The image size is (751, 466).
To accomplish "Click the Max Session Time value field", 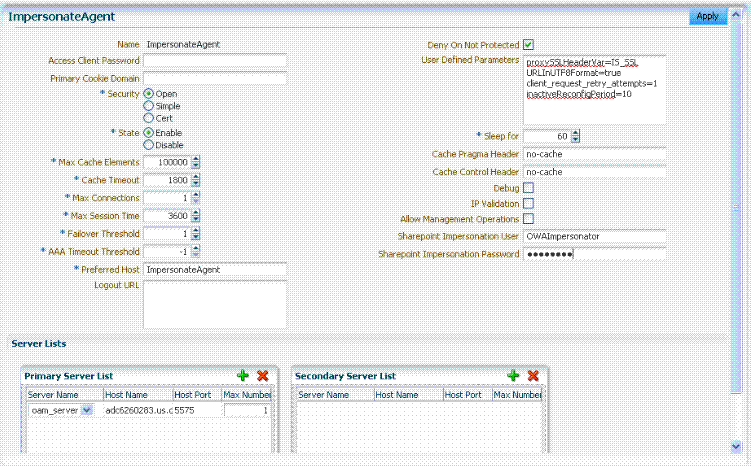I will tap(167, 216).
